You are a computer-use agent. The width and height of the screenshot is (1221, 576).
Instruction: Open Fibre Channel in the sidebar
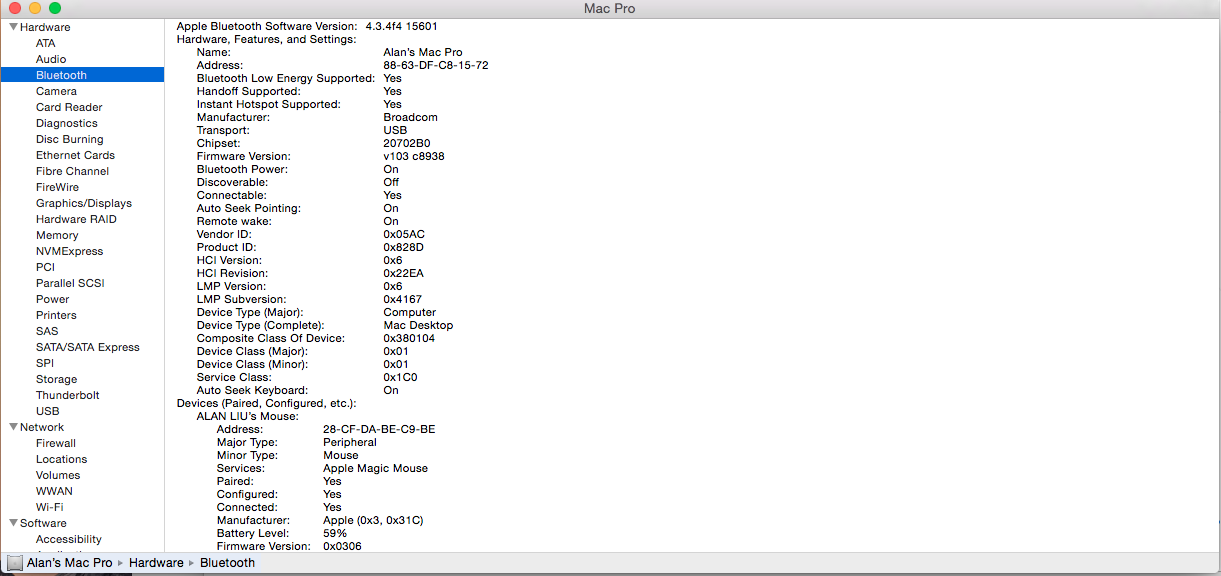(x=72, y=171)
